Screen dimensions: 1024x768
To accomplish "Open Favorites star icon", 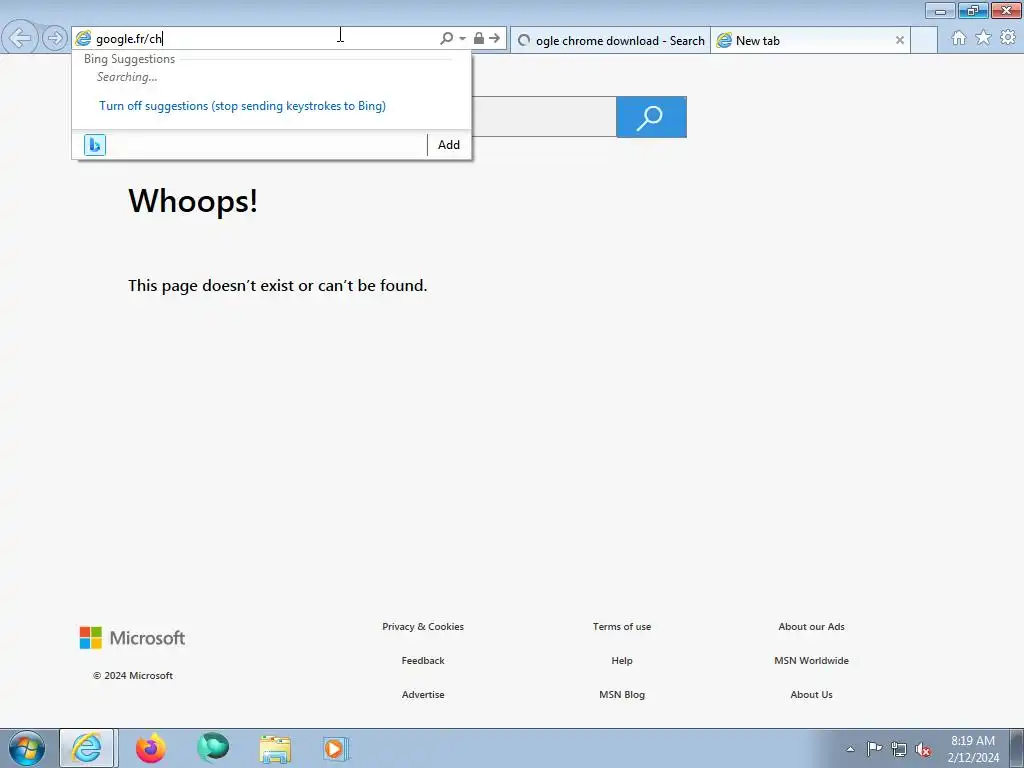I will pos(984,38).
